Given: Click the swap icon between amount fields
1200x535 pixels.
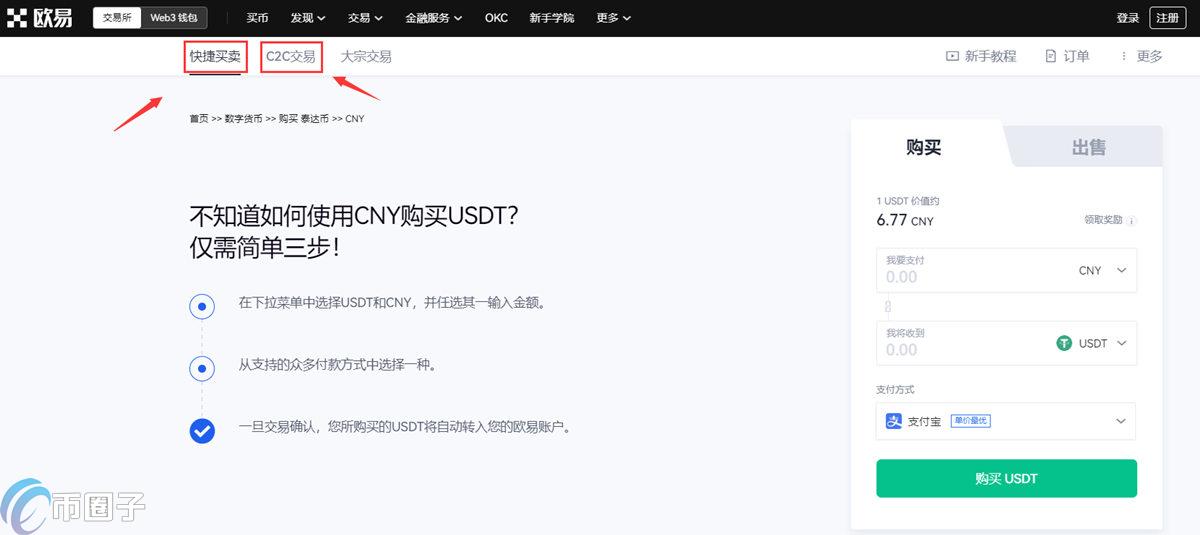Looking at the screenshot, I should point(887,306).
